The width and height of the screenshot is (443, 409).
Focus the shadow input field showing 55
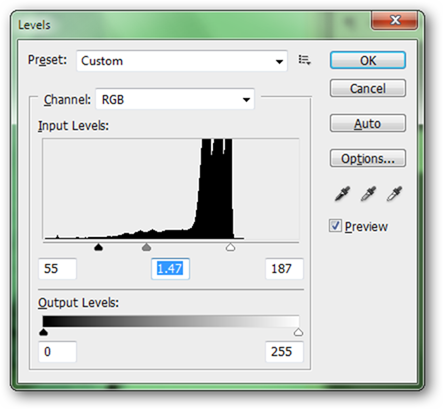pyautogui.click(x=57, y=269)
